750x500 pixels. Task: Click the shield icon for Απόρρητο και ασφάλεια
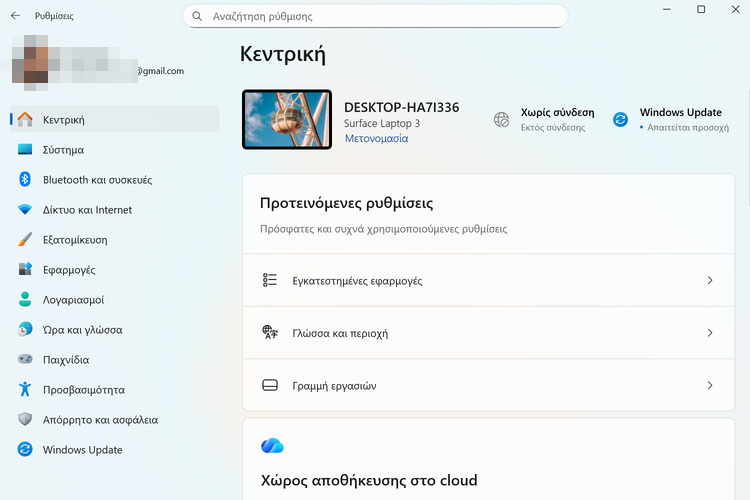click(25, 420)
